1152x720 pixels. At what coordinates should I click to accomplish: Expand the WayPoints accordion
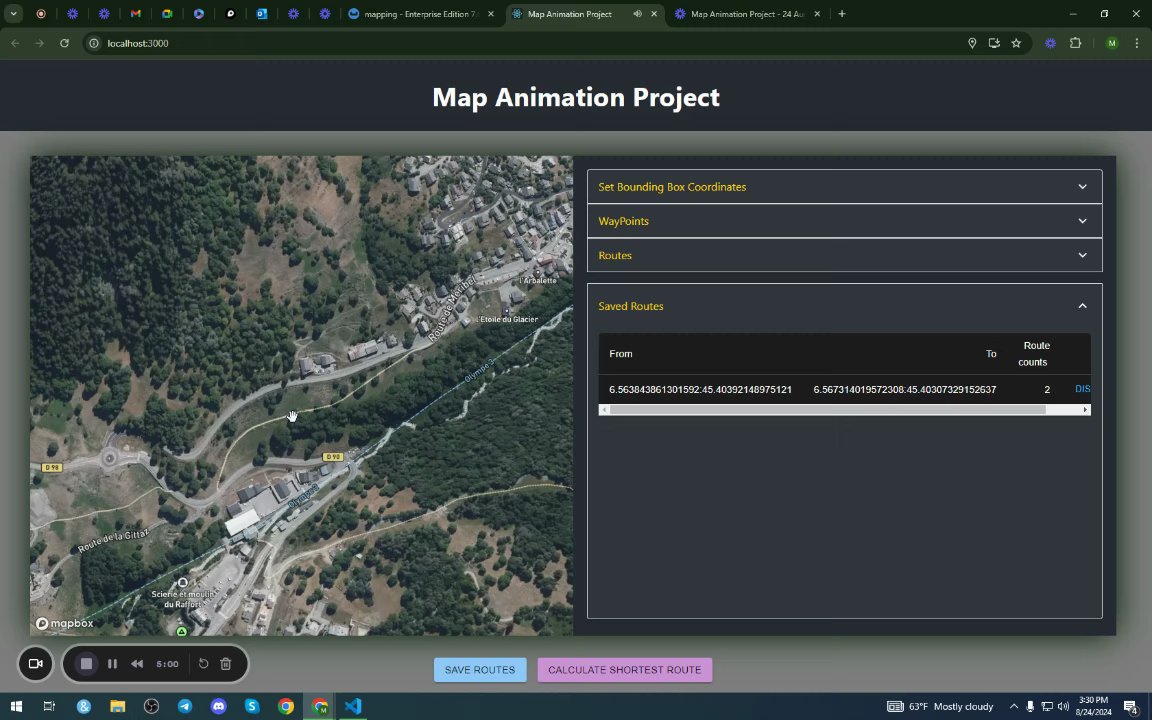click(x=844, y=221)
